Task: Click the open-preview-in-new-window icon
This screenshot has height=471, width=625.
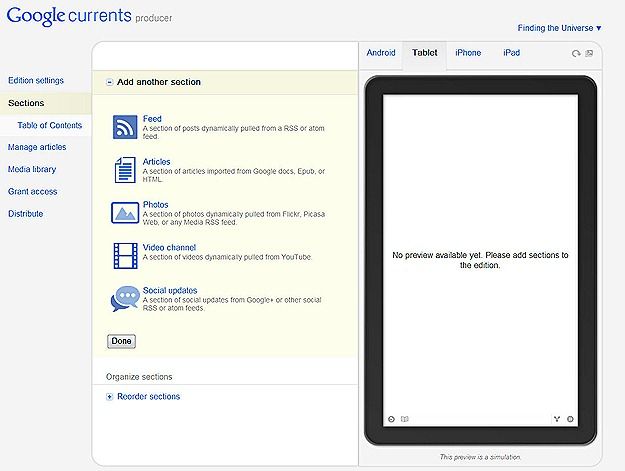Action: pos(589,53)
